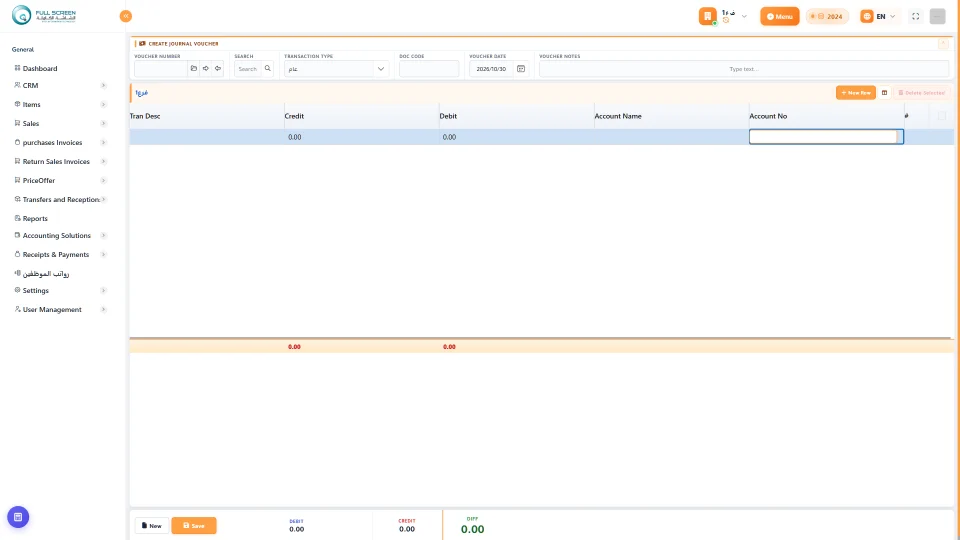Image resolution: width=960 pixels, height=540 pixels.
Task: Click the Dashboard sidebar icon
Action: point(17,68)
